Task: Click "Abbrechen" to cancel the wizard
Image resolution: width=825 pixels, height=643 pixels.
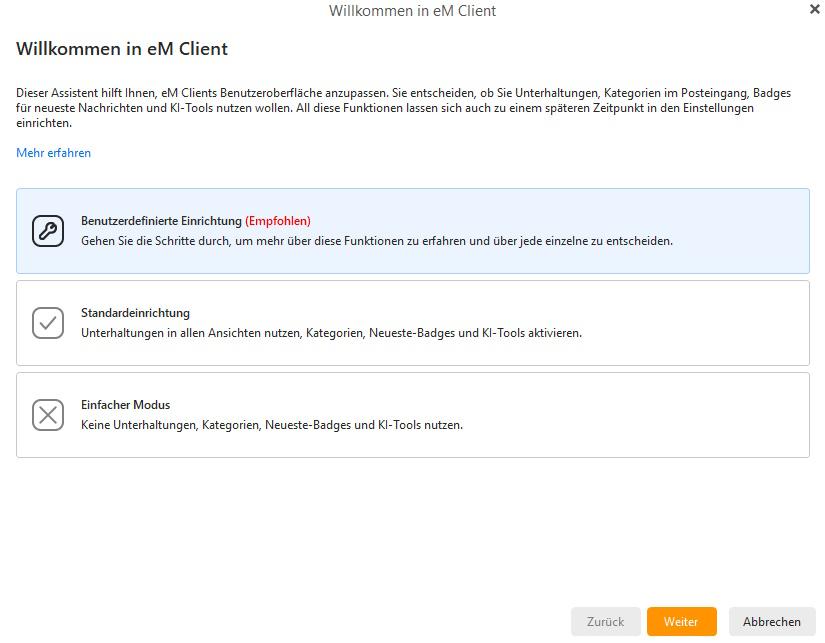Action: 771,621
